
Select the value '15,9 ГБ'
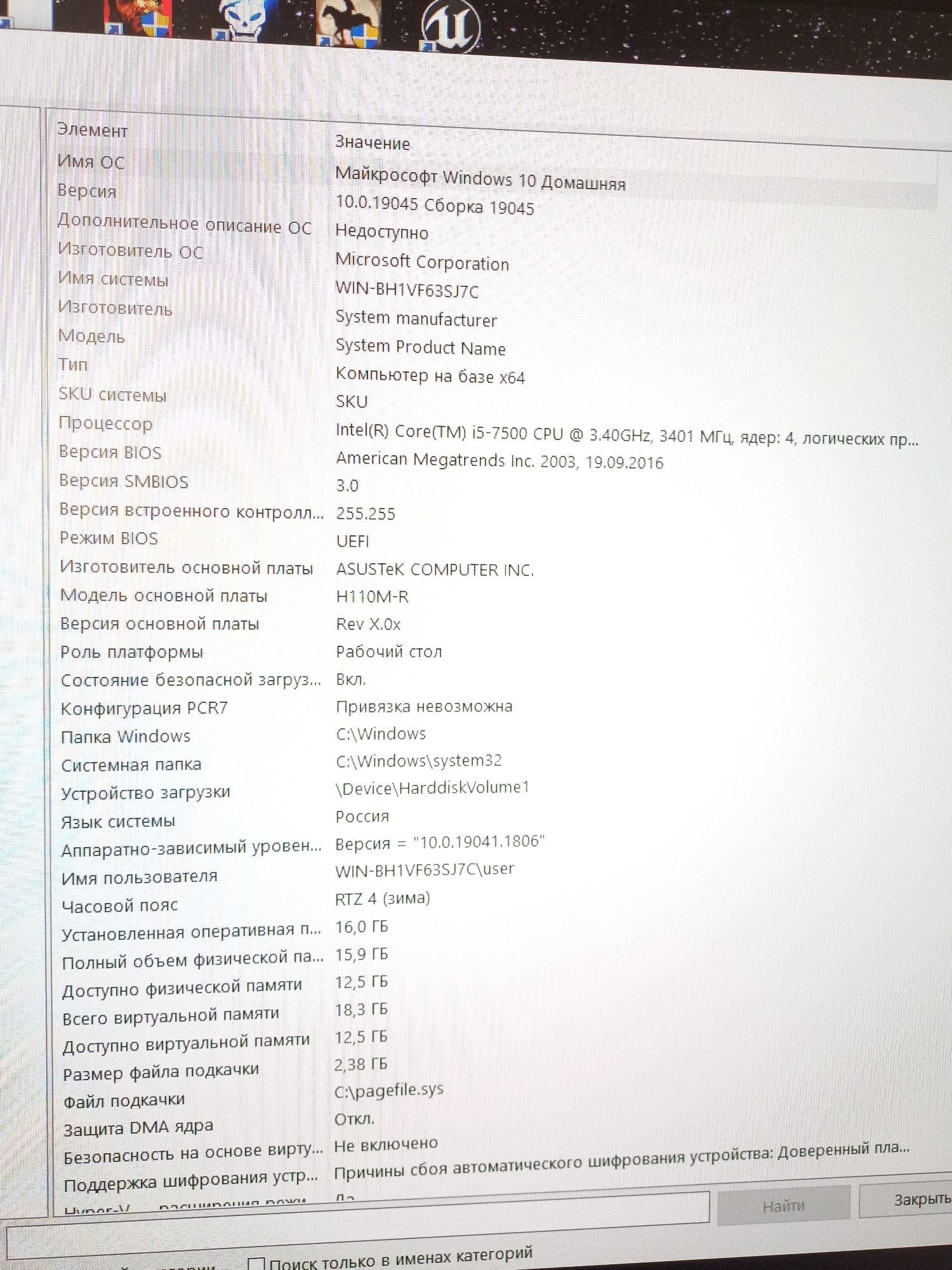click(x=361, y=954)
